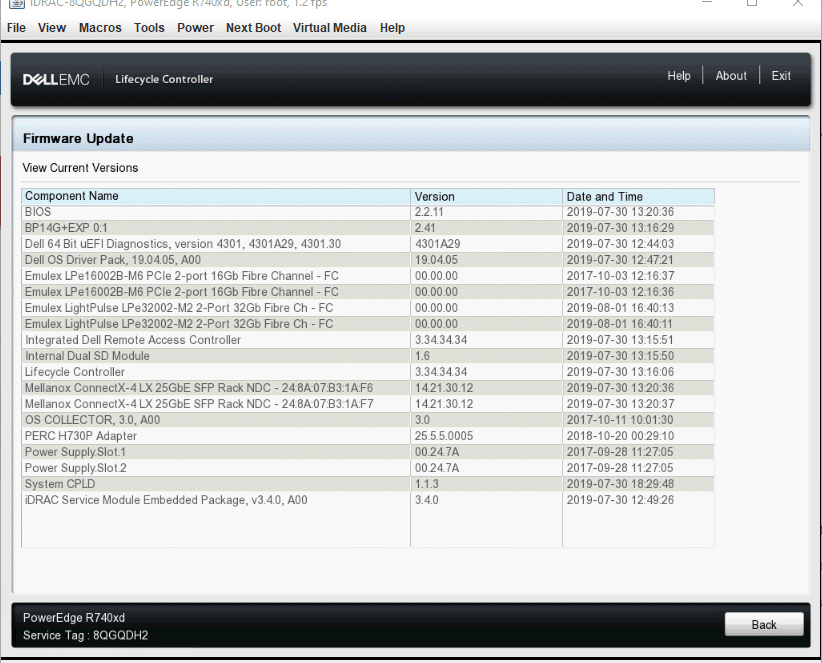Click date 2017-10-11 10:01:30 cell
This screenshot has width=822, height=663.
coord(638,420)
